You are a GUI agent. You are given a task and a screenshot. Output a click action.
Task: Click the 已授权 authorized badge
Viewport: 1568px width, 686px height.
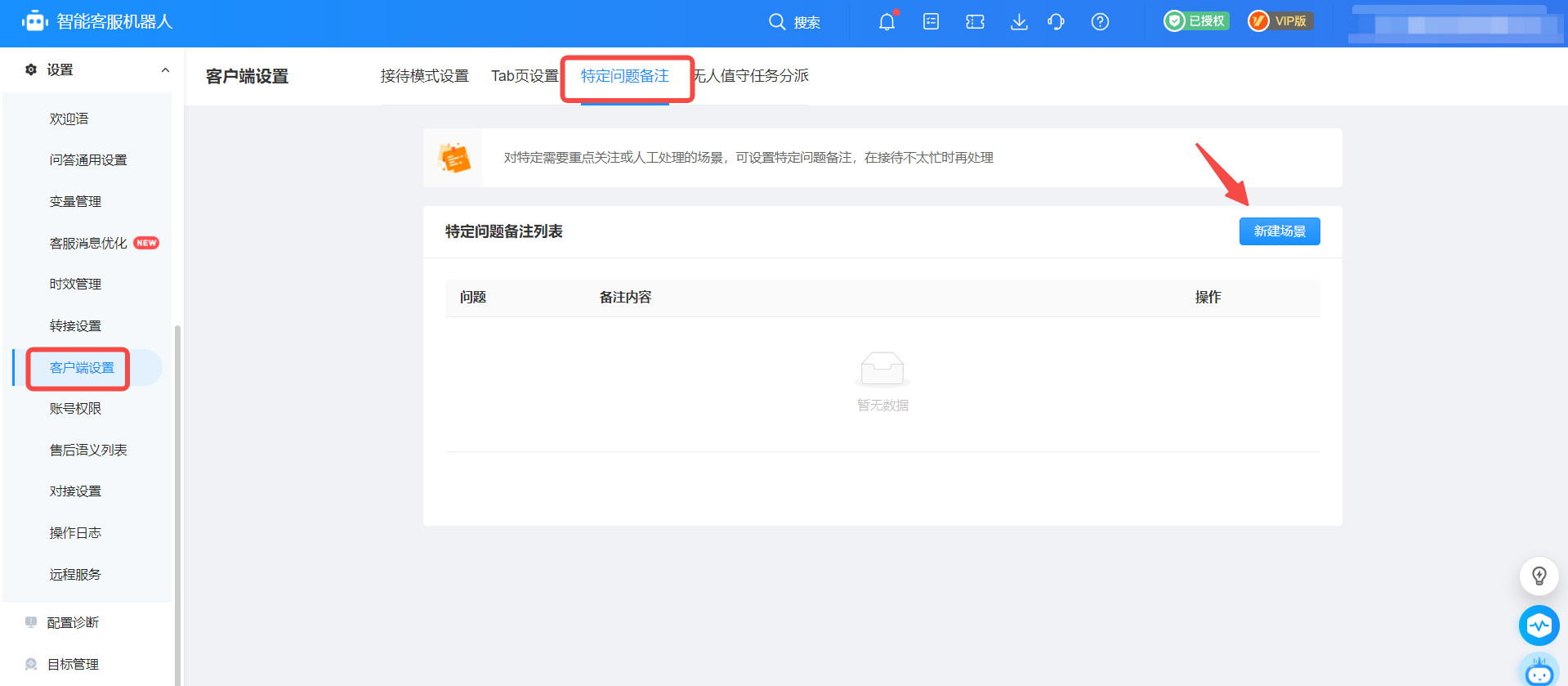1197,21
